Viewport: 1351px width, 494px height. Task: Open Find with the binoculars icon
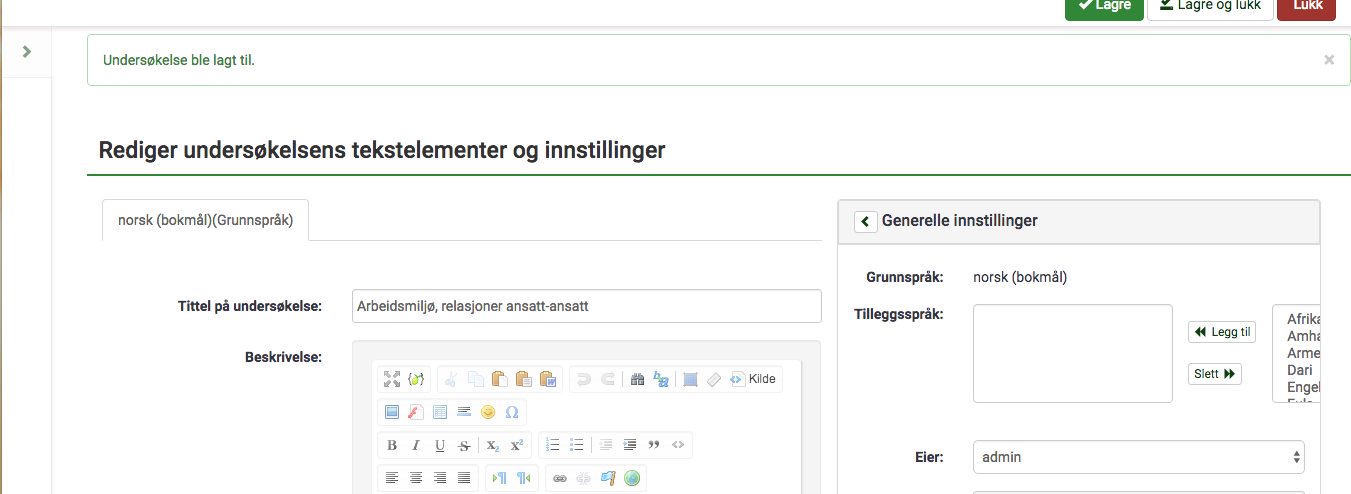point(637,379)
